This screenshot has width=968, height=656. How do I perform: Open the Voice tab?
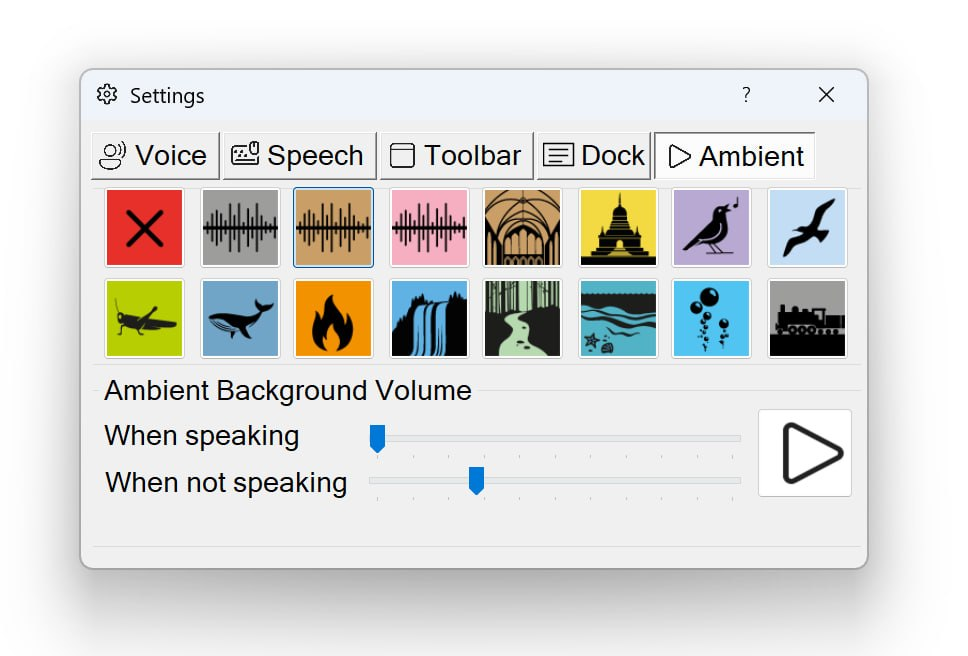point(155,156)
